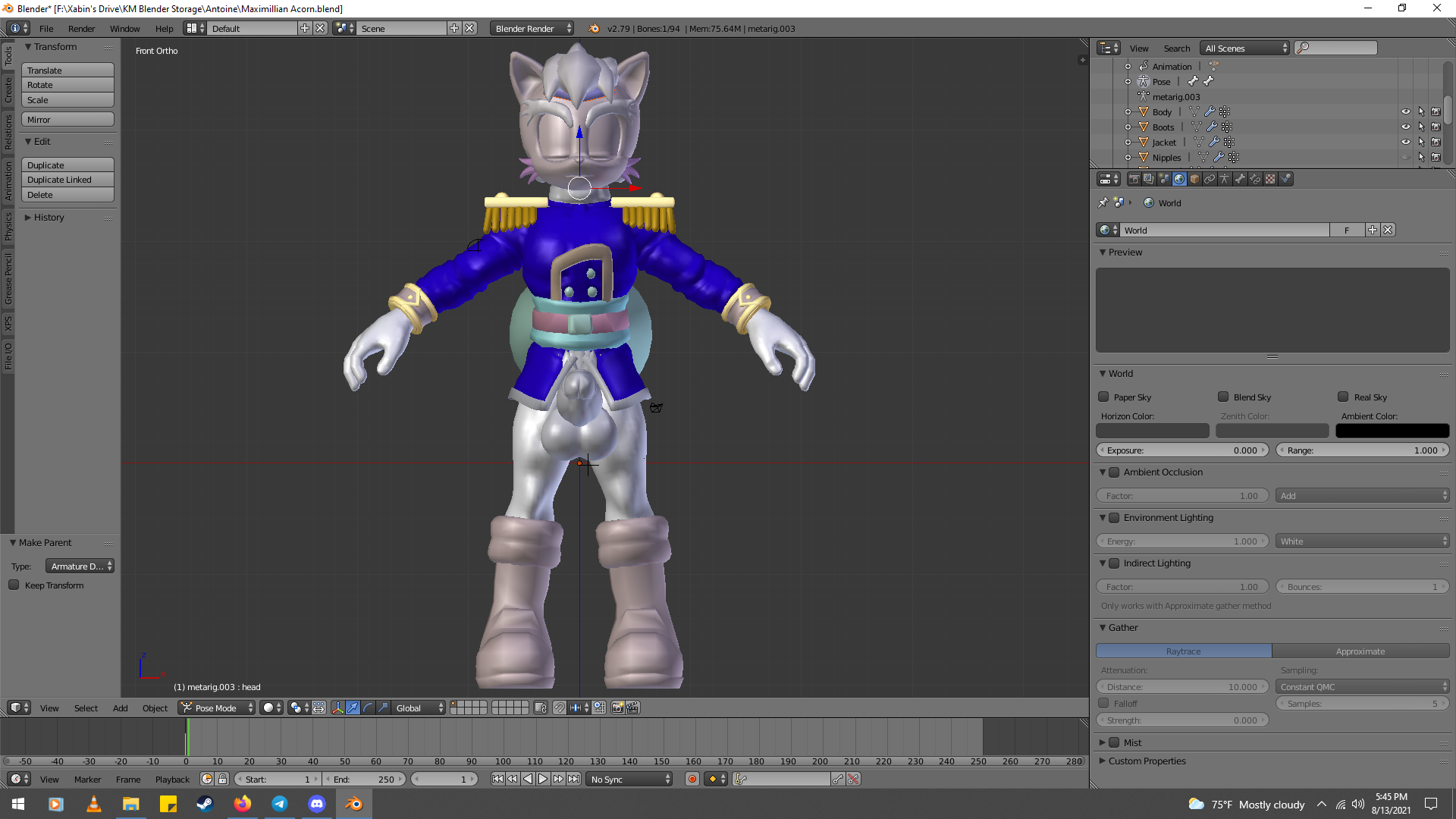Open Global orientation dropdown
The height and width of the screenshot is (819, 1456).
pos(419,708)
